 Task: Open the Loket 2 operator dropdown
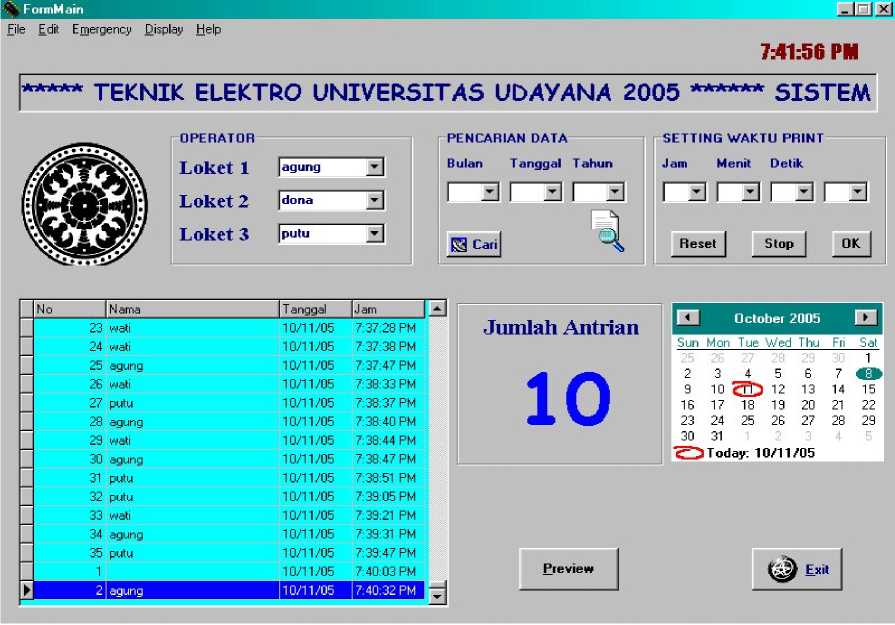point(375,201)
